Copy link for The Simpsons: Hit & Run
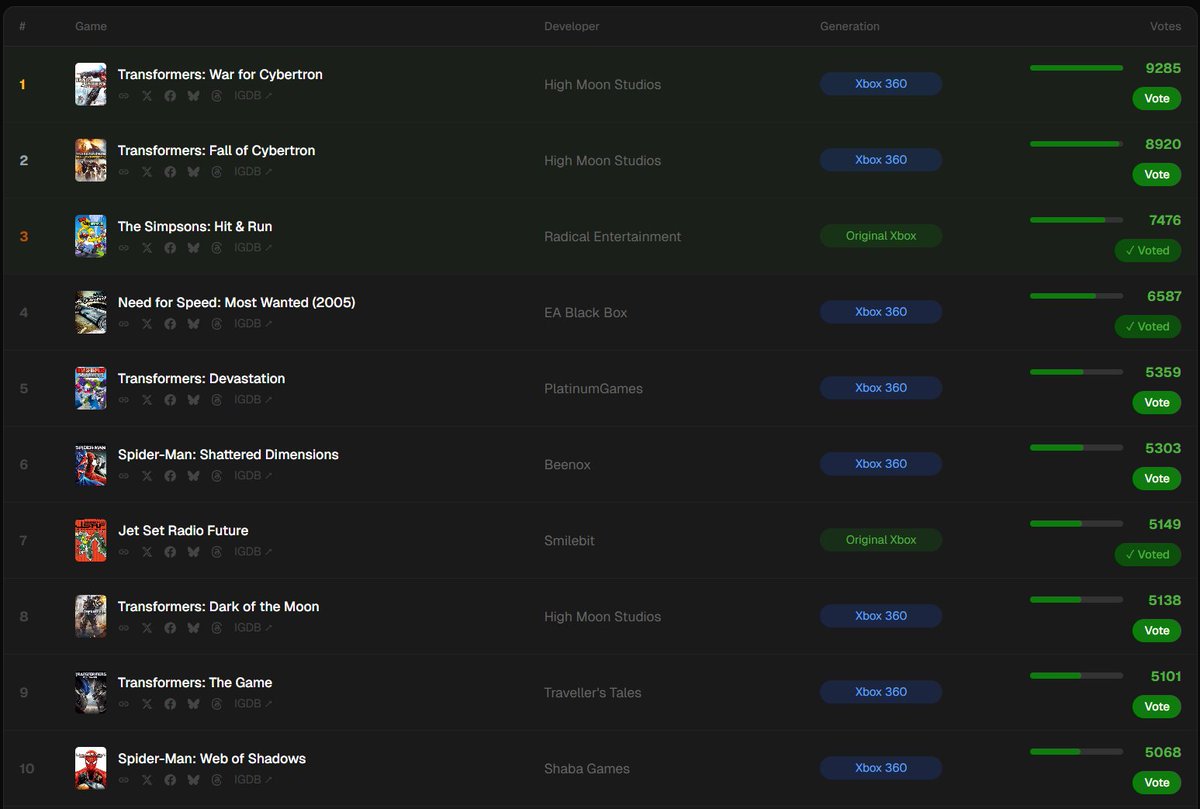The image size is (1200, 809). point(124,248)
